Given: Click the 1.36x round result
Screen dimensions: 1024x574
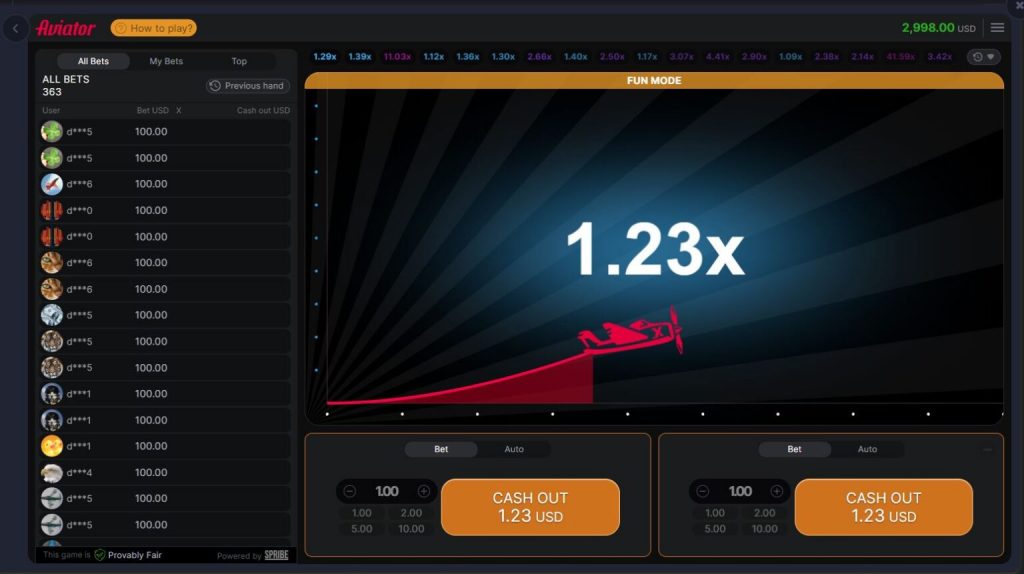Looking at the screenshot, I should click(x=468, y=57).
